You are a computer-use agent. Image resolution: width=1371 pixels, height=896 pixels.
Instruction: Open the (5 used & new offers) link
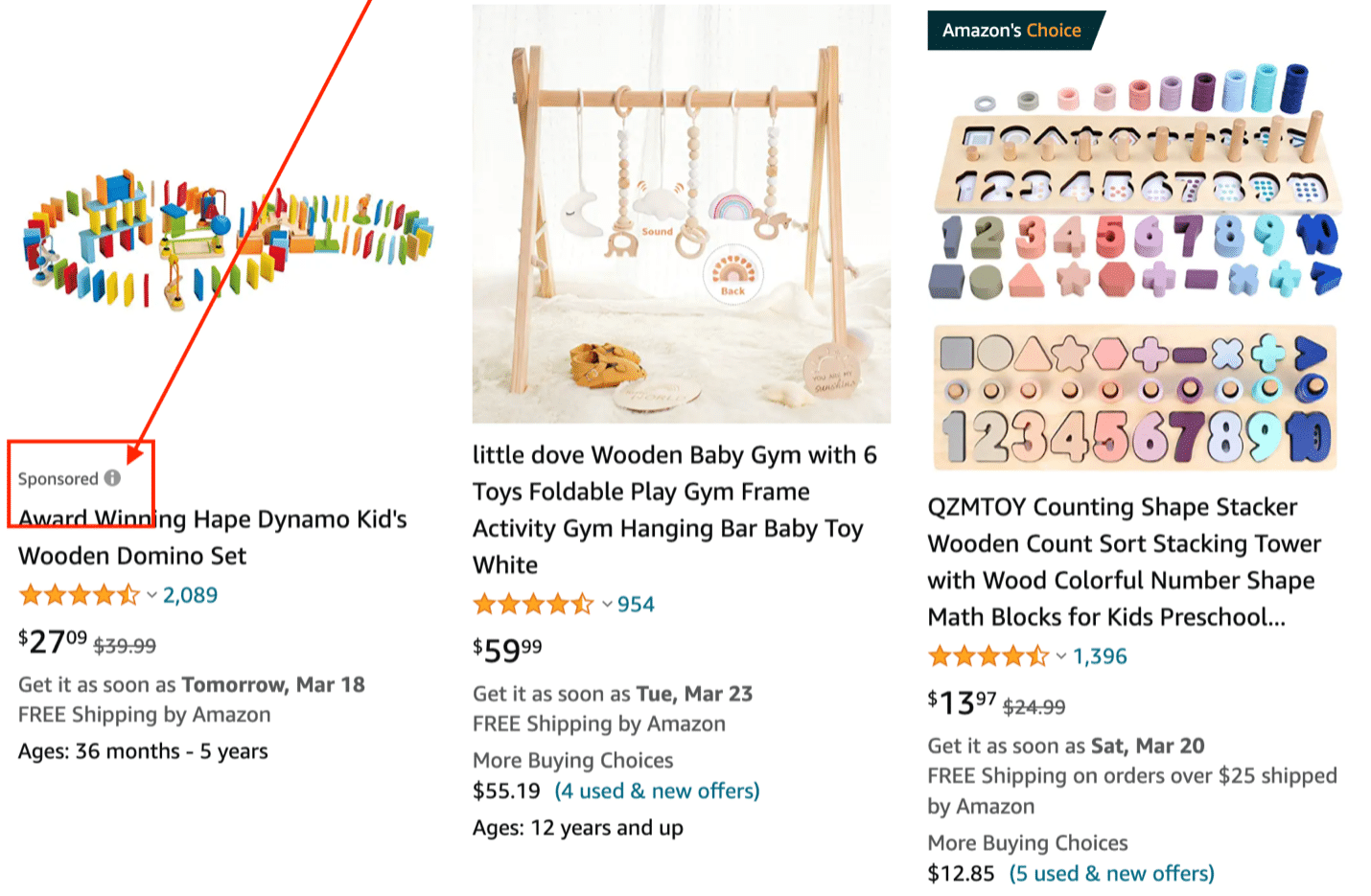(x=1111, y=873)
